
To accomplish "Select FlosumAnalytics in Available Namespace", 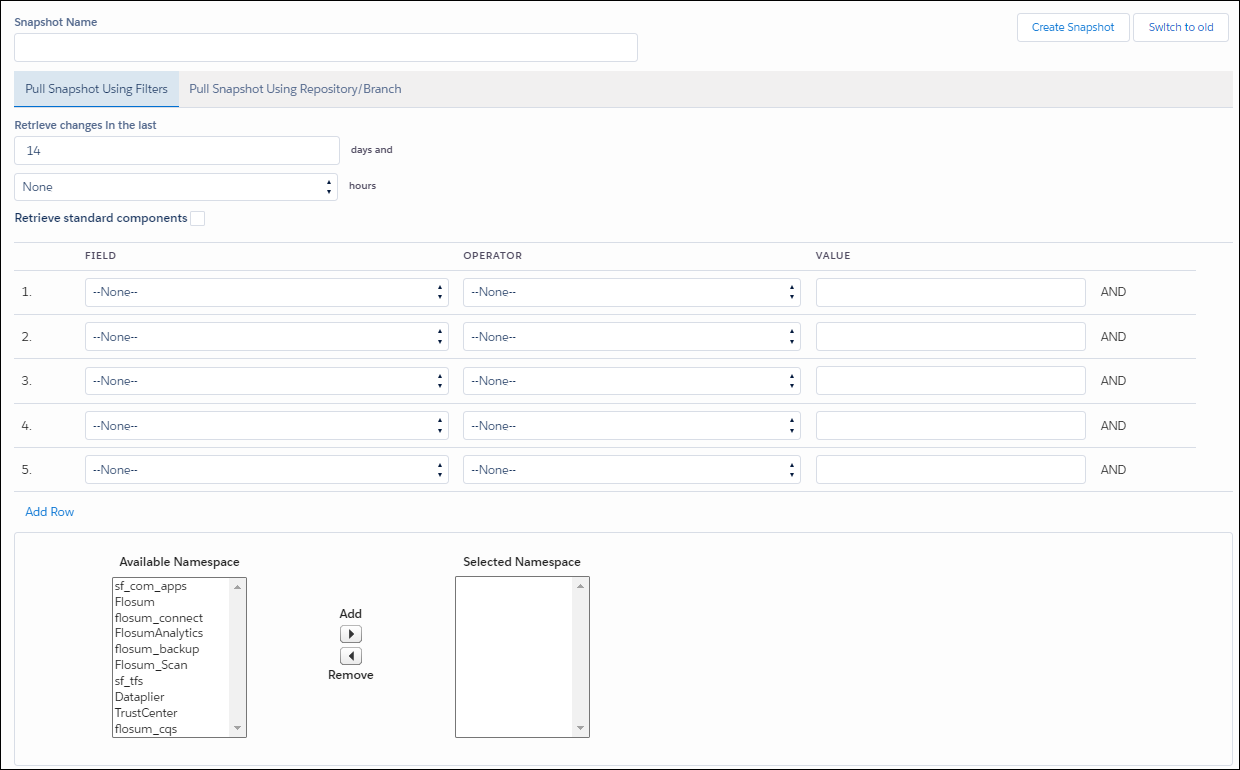I will click(171, 633).
